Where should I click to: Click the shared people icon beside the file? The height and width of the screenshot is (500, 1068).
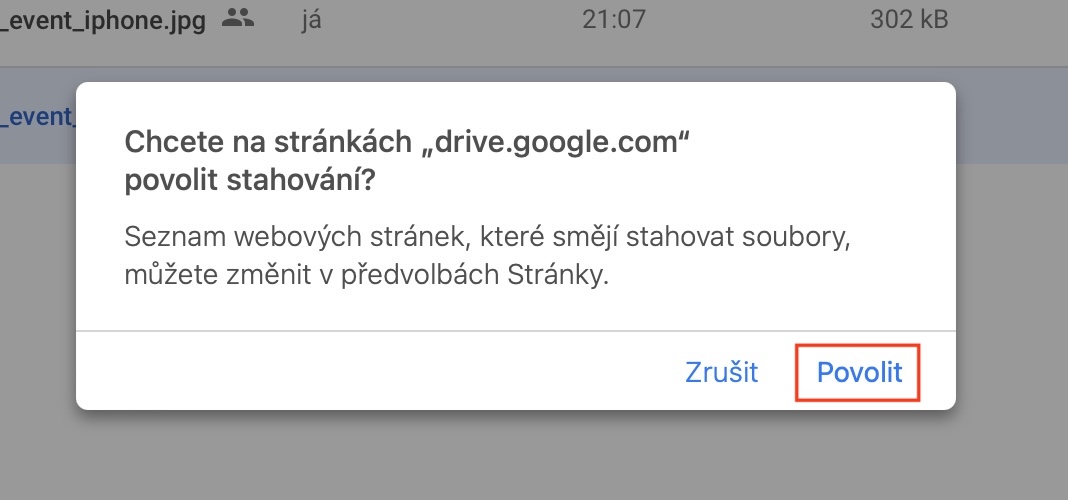[237, 18]
